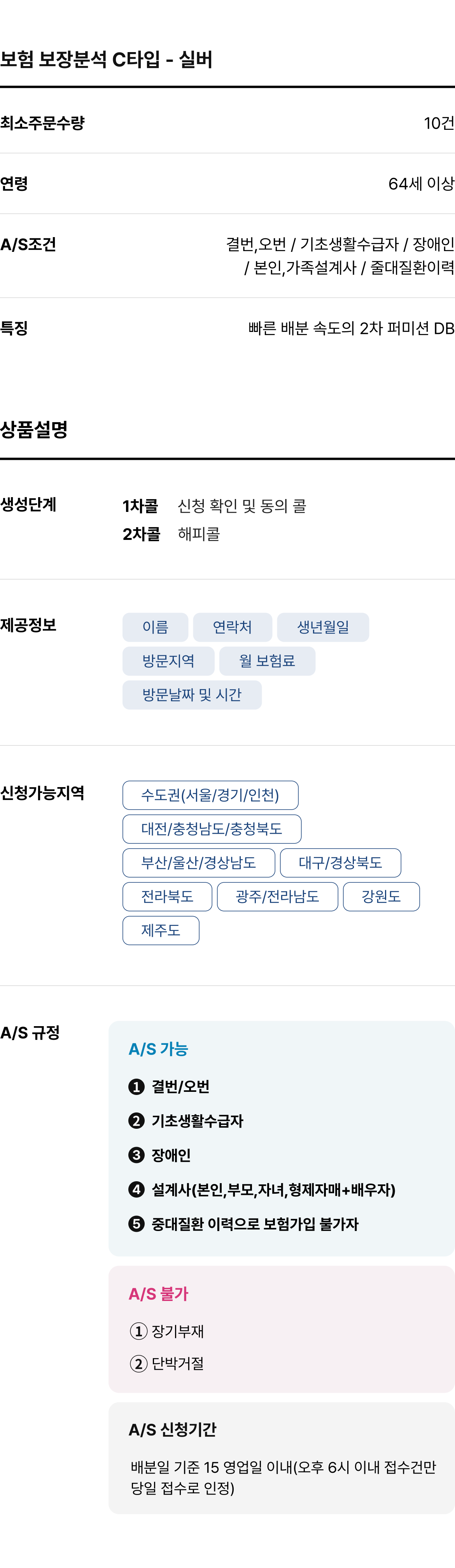The image size is (455, 1568).
Task: Click the 생년월일 tag
Action: (323, 627)
